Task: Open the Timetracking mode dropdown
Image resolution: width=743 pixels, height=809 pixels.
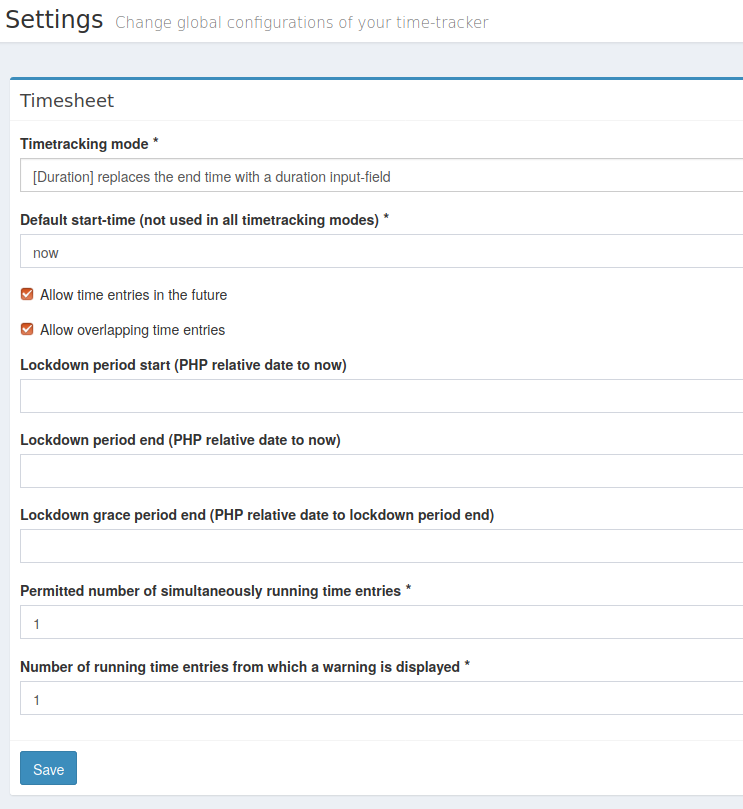Action: 380,175
